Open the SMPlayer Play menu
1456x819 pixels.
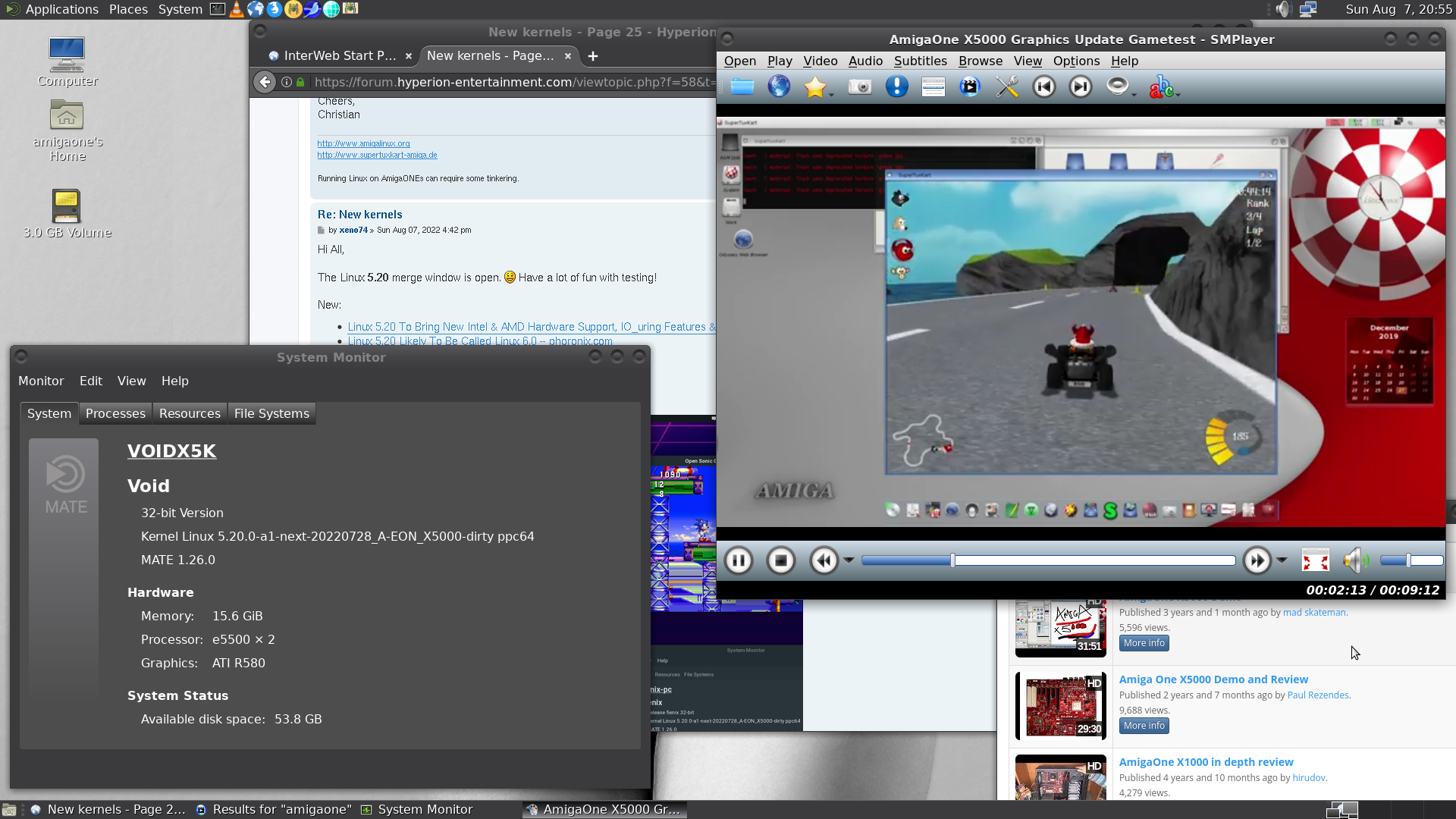(x=780, y=61)
